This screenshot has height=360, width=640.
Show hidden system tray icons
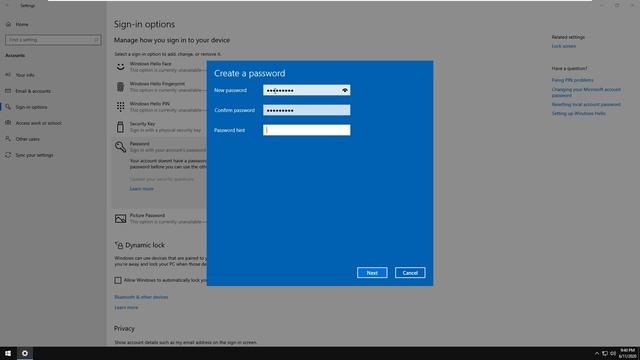click(x=597, y=353)
